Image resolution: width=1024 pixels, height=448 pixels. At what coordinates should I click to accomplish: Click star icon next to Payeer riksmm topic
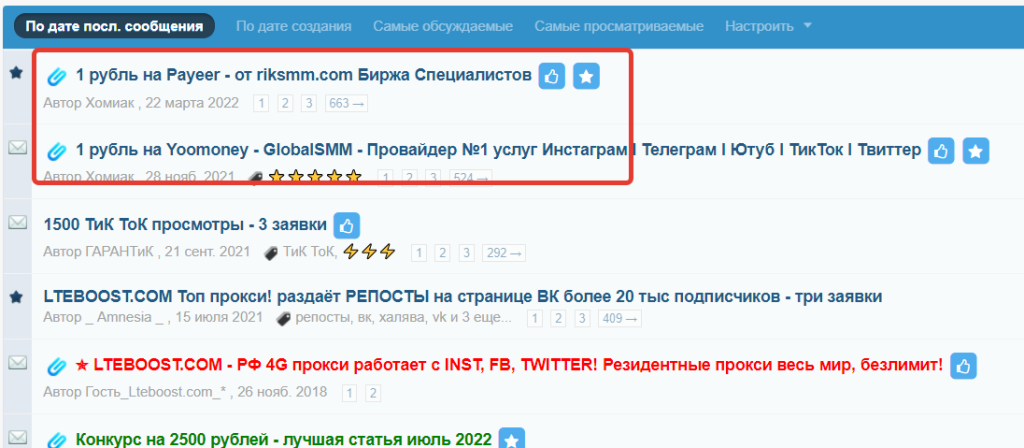click(x=586, y=77)
